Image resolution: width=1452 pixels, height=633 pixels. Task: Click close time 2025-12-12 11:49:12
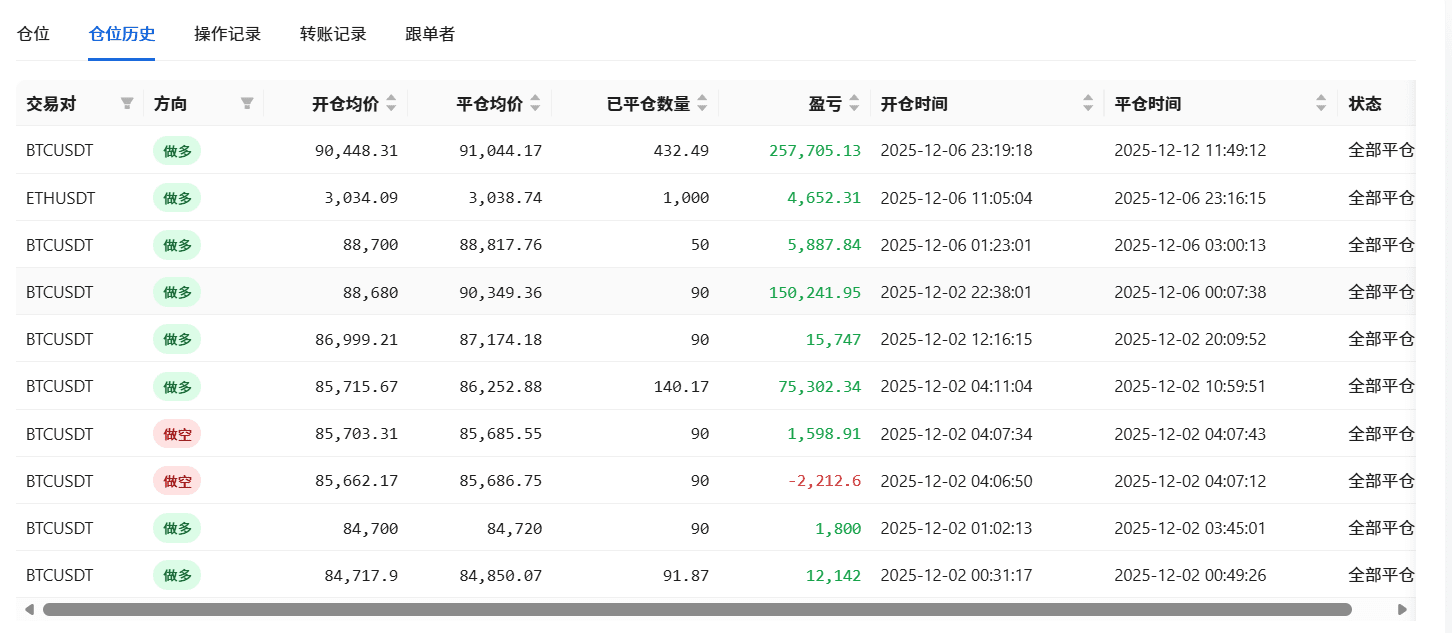click(x=1190, y=151)
